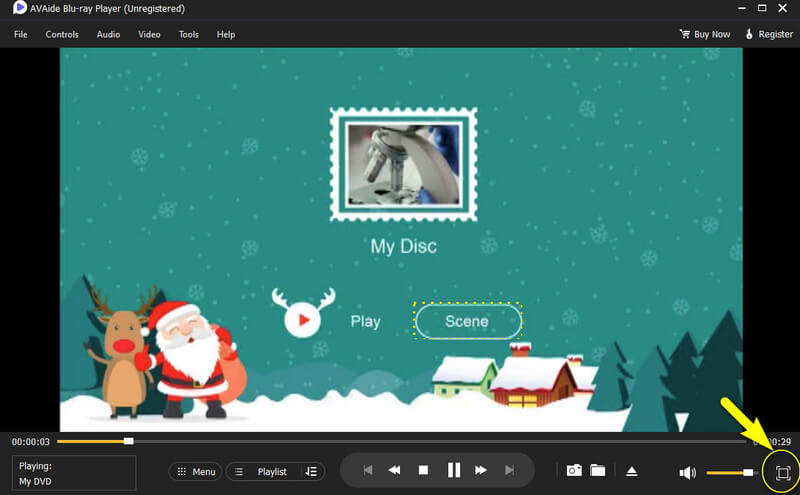
Task: Click the Playing: My DVD info box
Action: (x=74, y=473)
